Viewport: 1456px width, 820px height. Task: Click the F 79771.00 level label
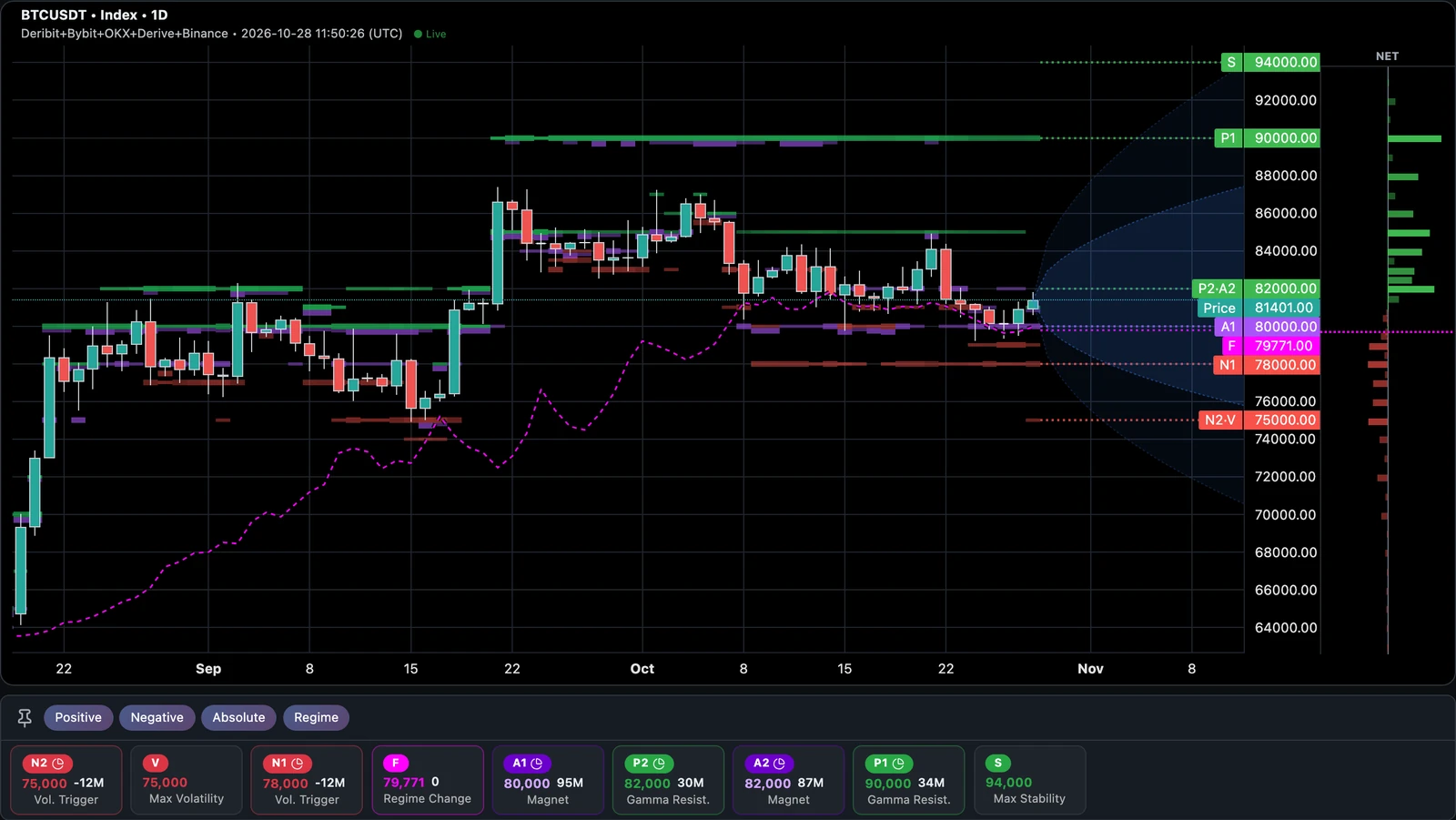[1269, 346]
